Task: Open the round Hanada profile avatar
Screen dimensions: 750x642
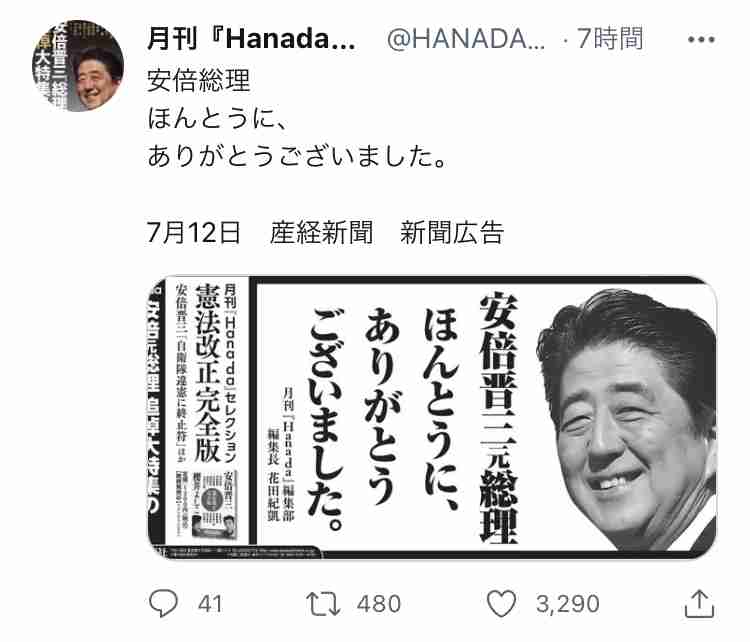Action: (x=78, y=66)
